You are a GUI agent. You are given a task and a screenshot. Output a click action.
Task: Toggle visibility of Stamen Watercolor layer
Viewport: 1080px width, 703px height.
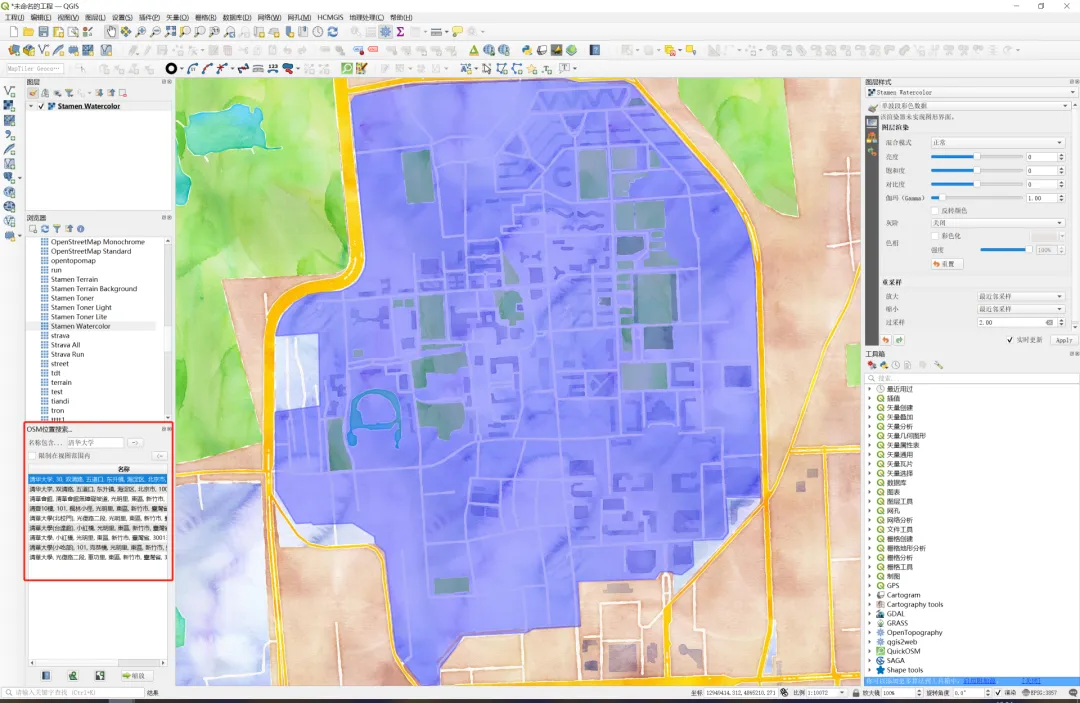click(x=41, y=106)
